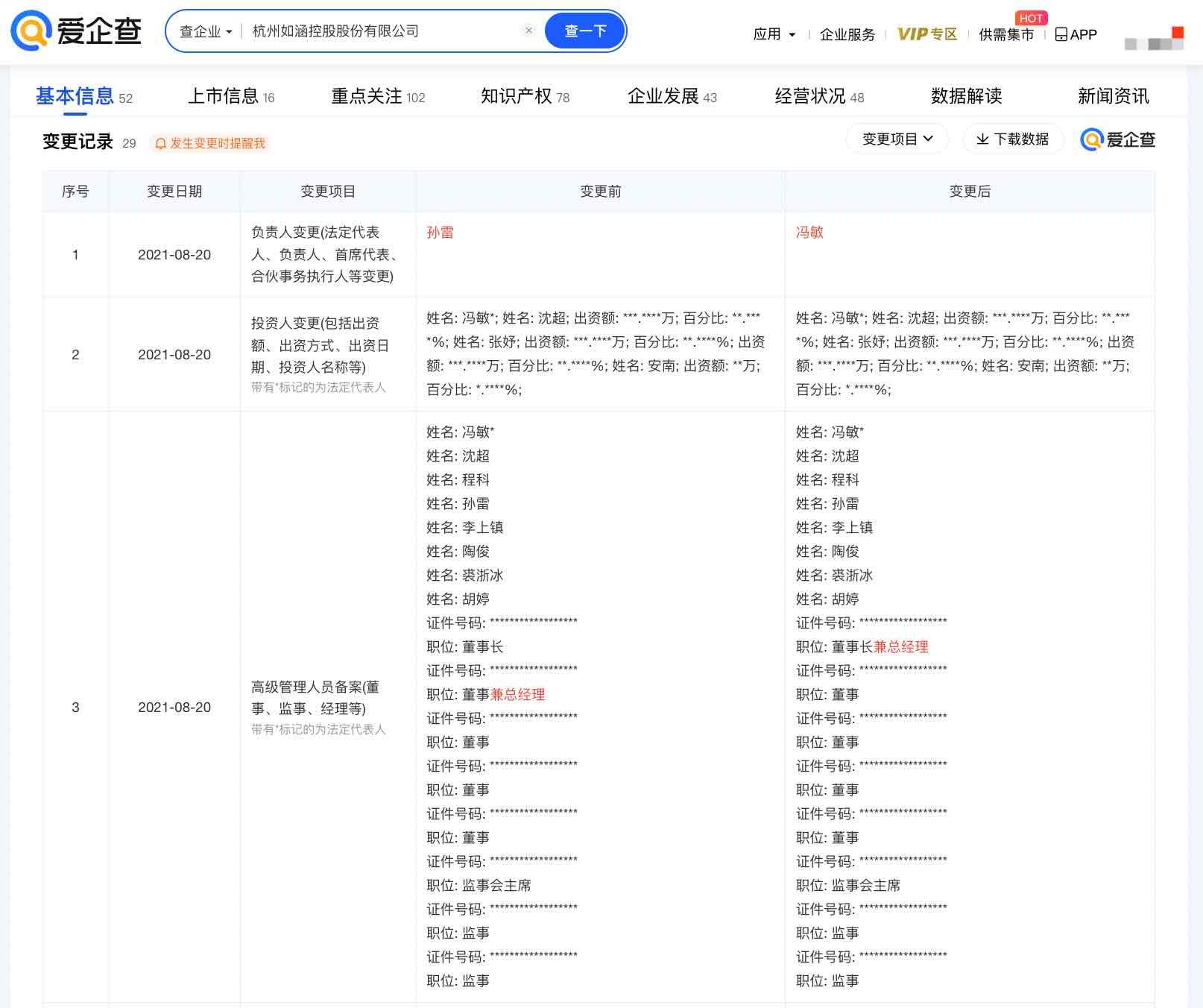Expand the 应用 dropdown menu

(x=774, y=34)
